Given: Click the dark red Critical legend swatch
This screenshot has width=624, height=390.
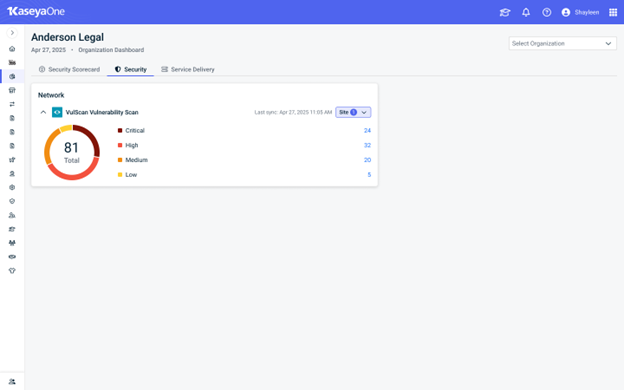Looking at the screenshot, I should click(x=120, y=131).
